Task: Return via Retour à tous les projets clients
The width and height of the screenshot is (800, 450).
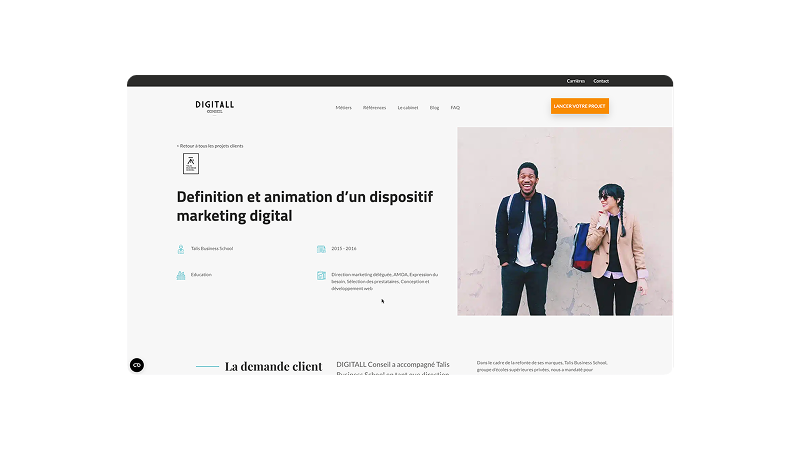Action: 211,146
